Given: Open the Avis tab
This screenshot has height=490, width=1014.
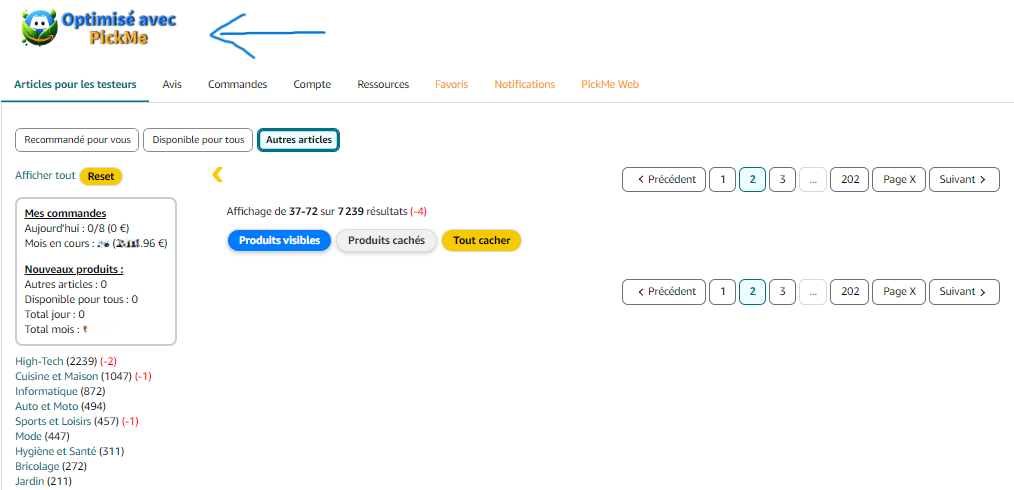Looking at the screenshot, I should (172, 84).
